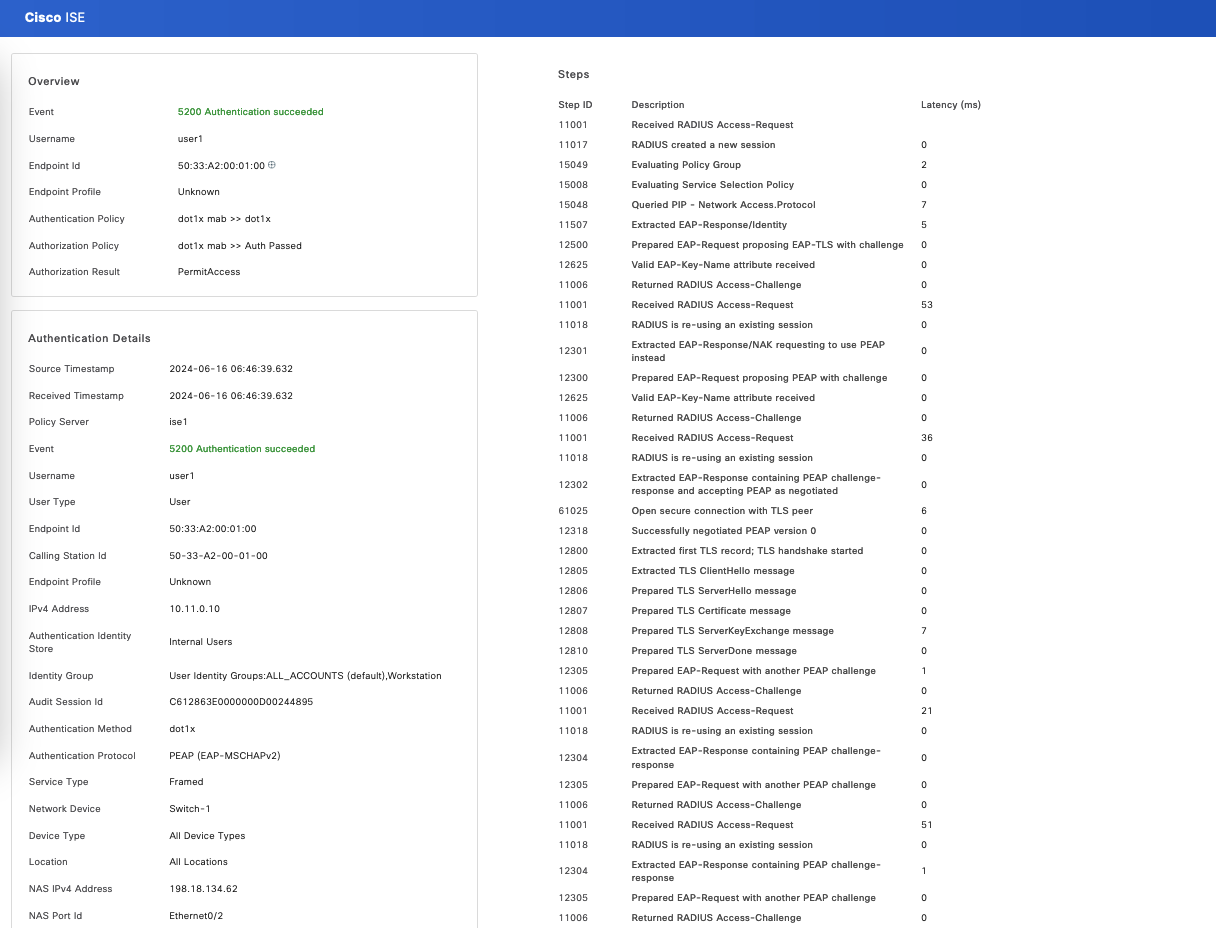Click the Latency (ms) column header

point(950,105)
